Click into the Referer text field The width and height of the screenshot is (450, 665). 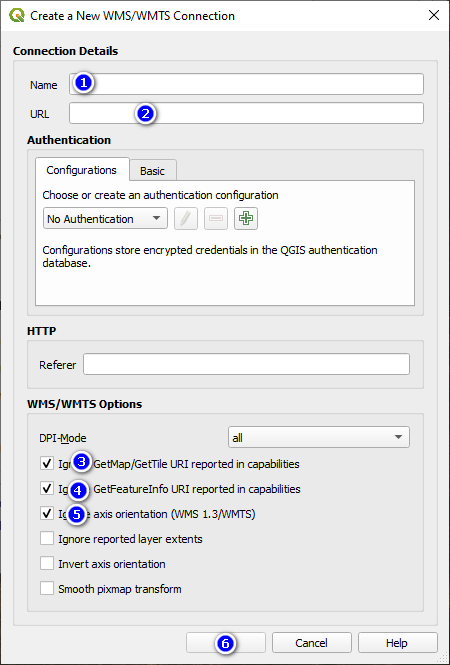pyautogui.click(x=246, y=364)
